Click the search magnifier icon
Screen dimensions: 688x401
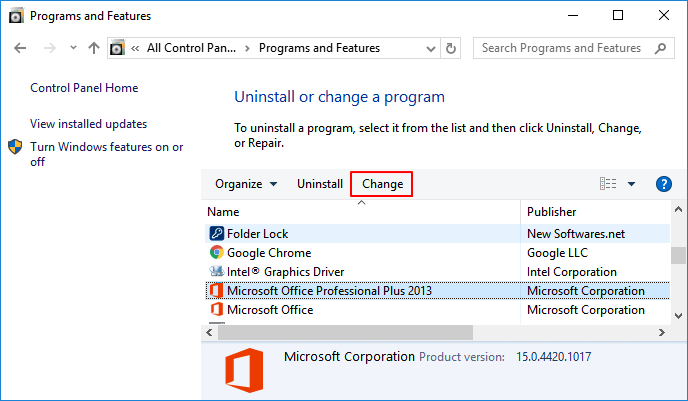click(661, 48)
